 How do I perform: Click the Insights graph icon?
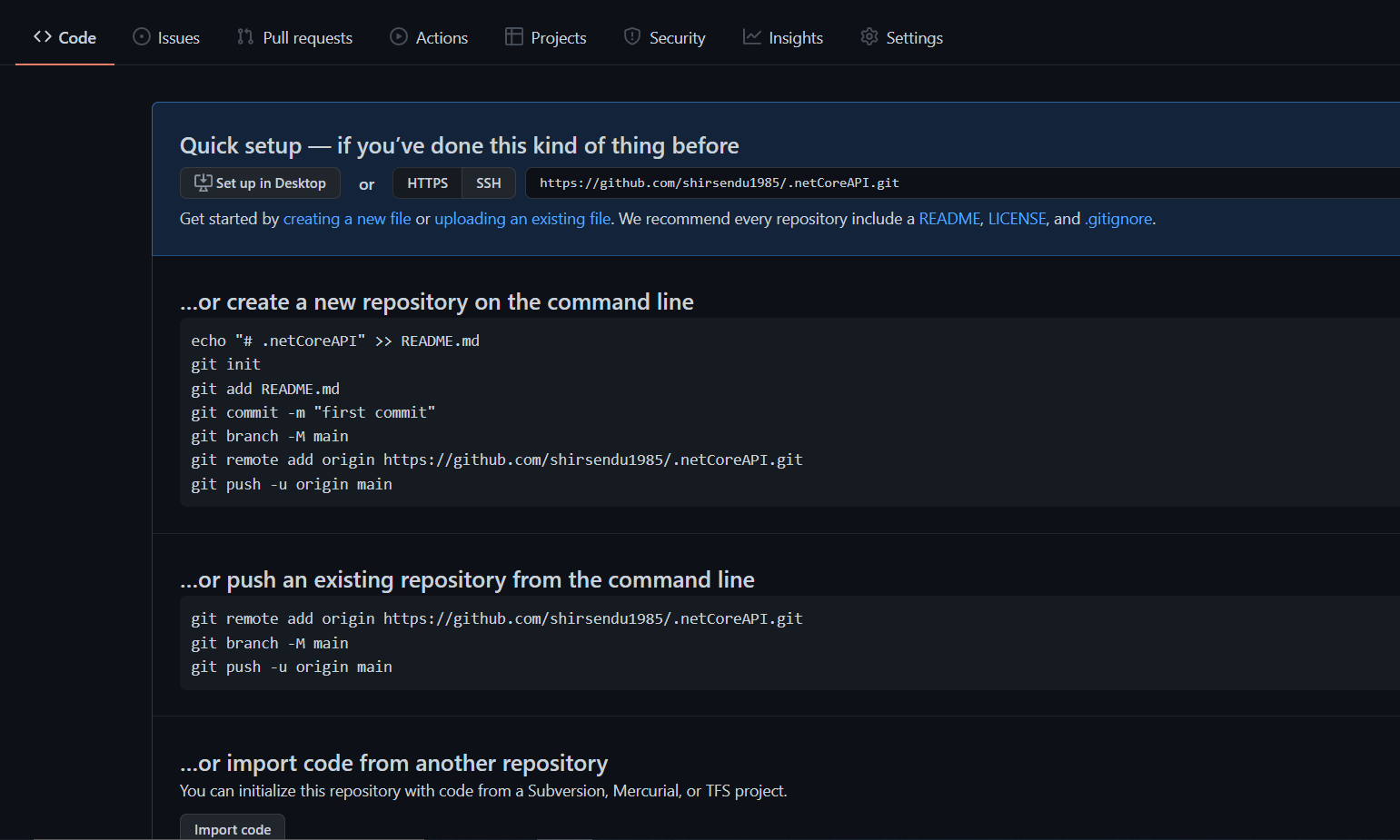coord(752,37)
